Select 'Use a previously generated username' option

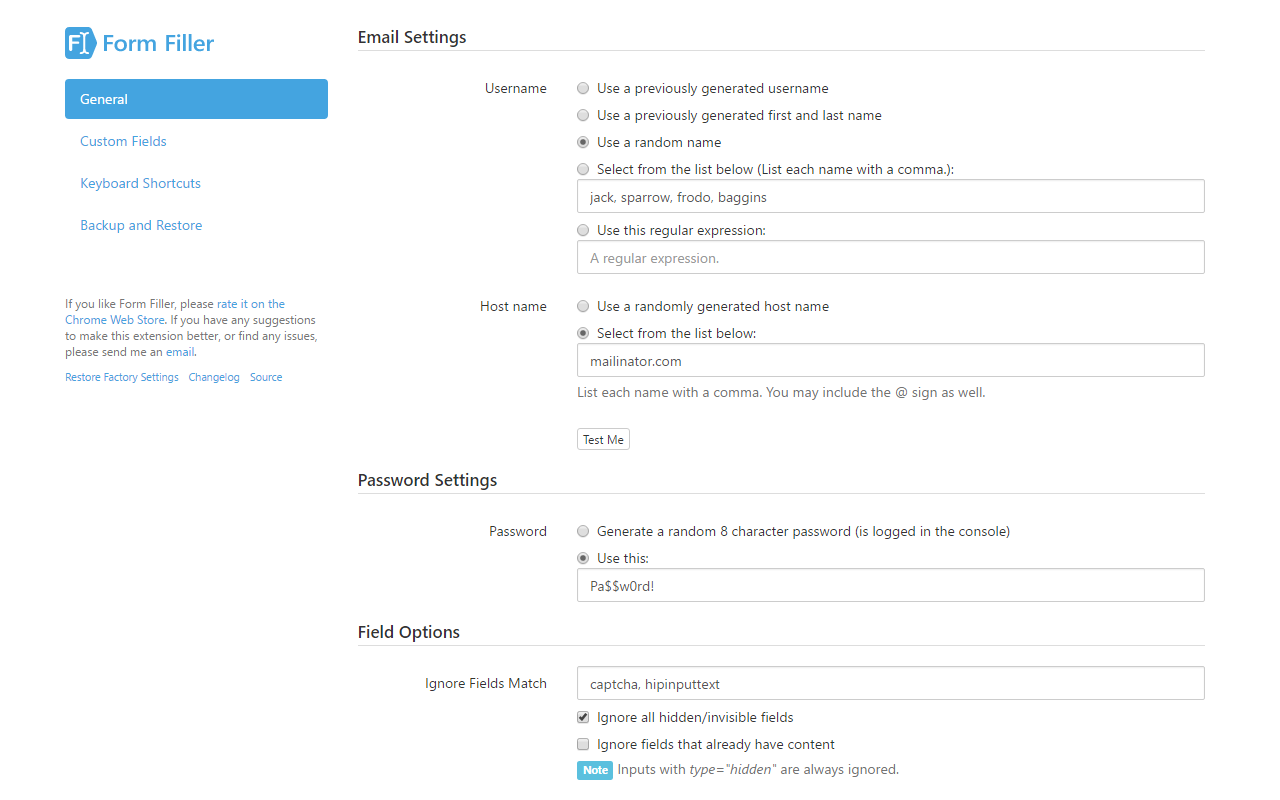[583, 88]
